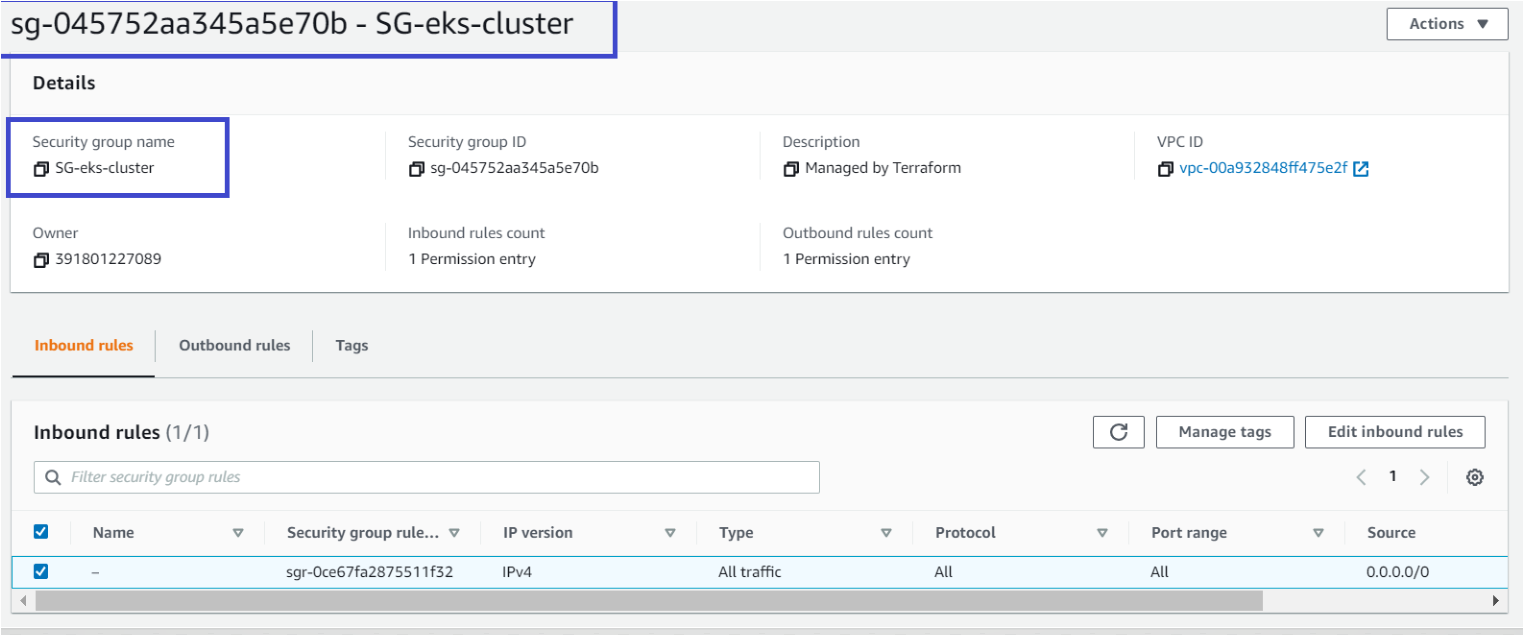
Task: Sort by Security group rule ID column
Action: tap(454, 533)
